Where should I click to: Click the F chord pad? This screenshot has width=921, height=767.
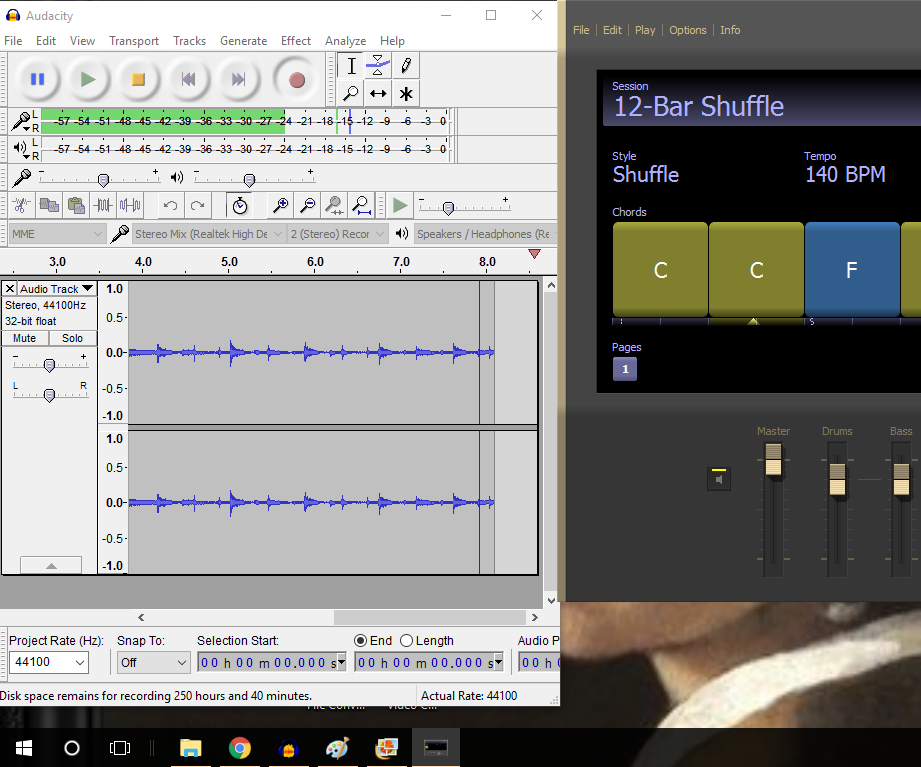(x=852, y=270)
